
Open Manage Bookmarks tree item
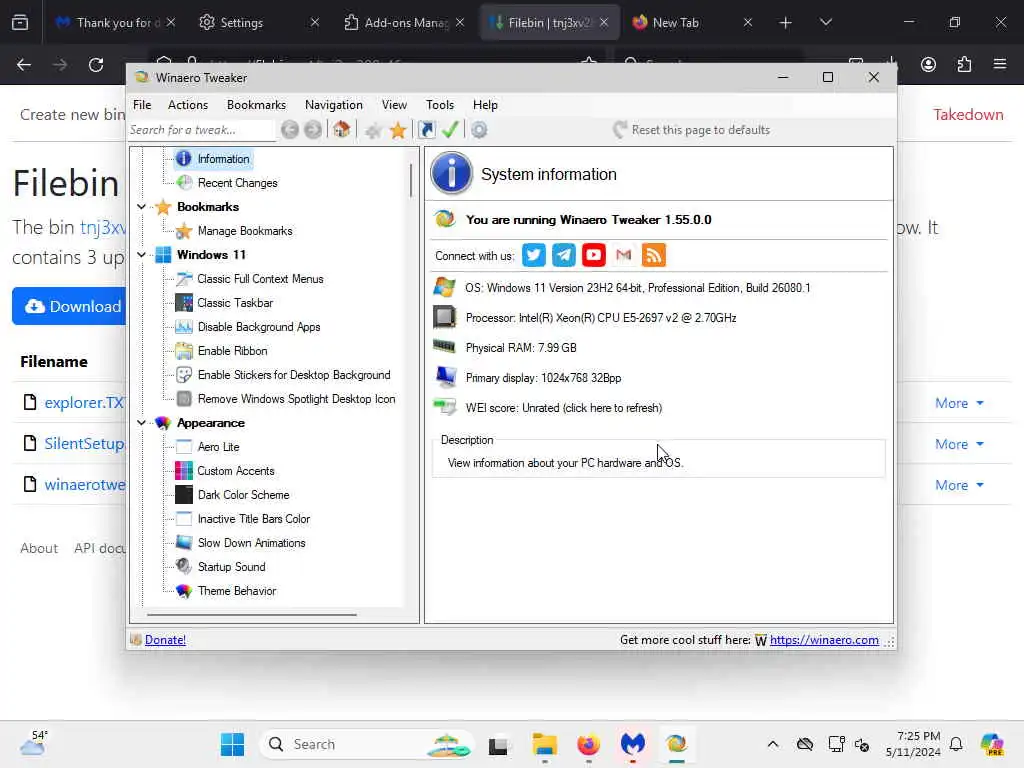[x=245, y=231]
